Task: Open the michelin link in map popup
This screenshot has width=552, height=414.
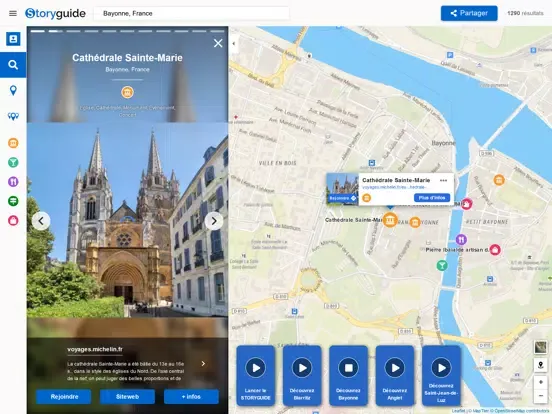Action: point(394,187)
